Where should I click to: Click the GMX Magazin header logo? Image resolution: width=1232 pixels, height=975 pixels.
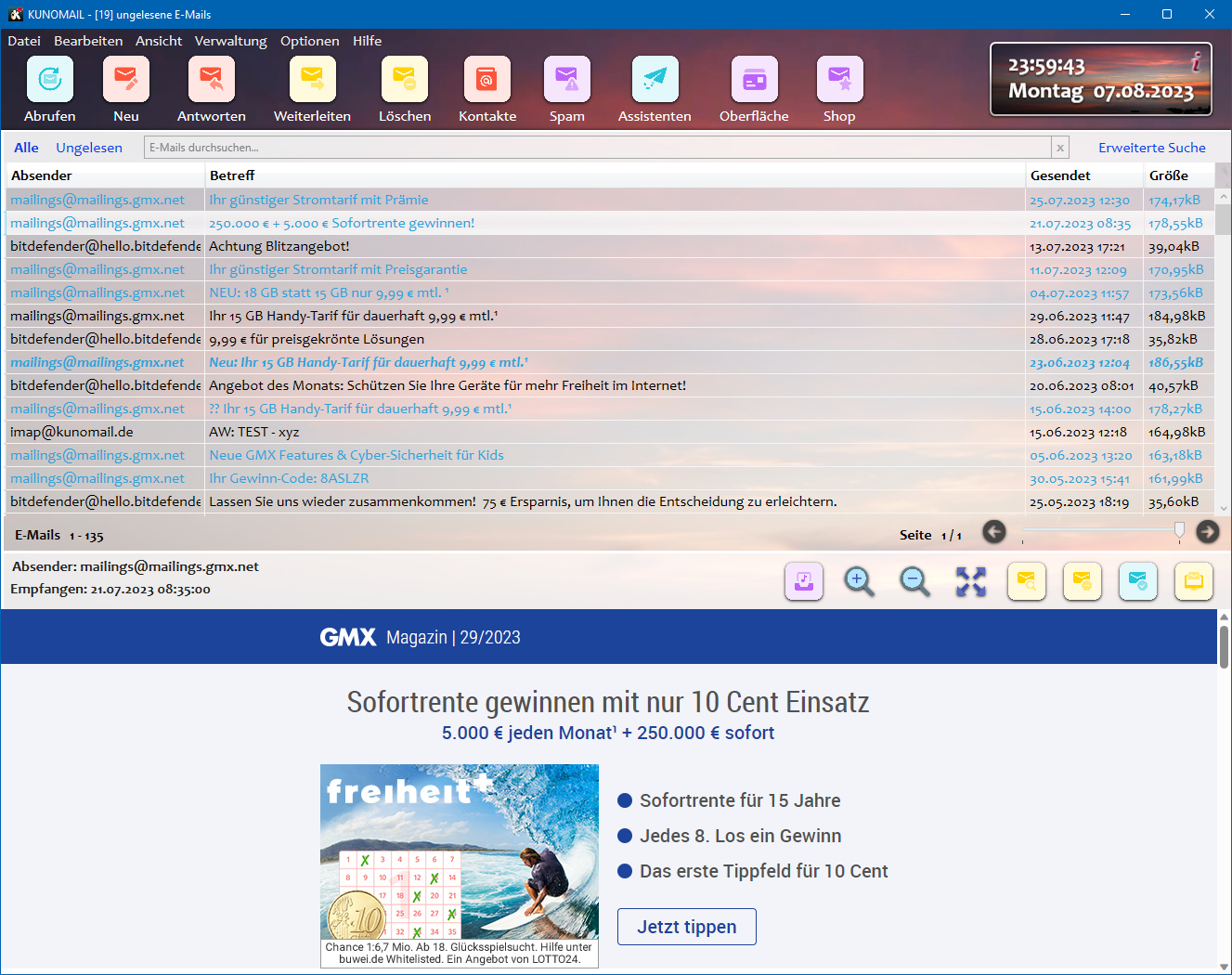(x=348, y=637)
